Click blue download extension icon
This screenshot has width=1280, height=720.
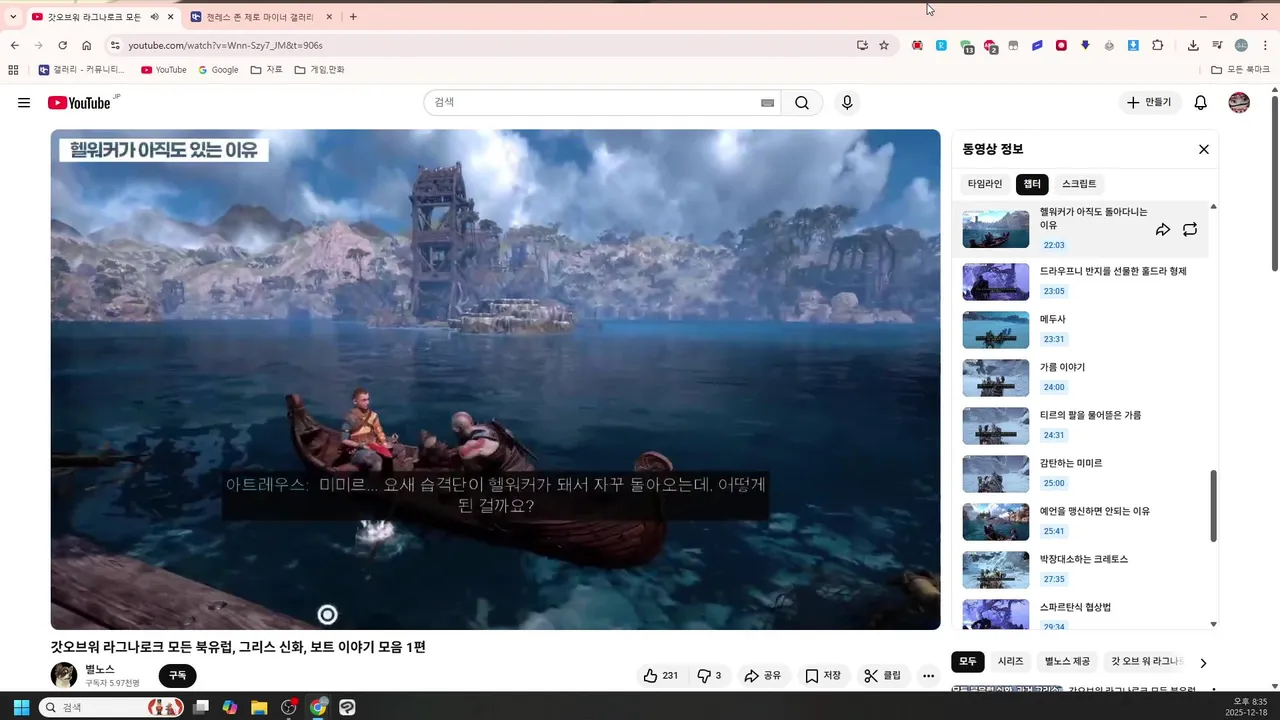tap(1133, 45)
